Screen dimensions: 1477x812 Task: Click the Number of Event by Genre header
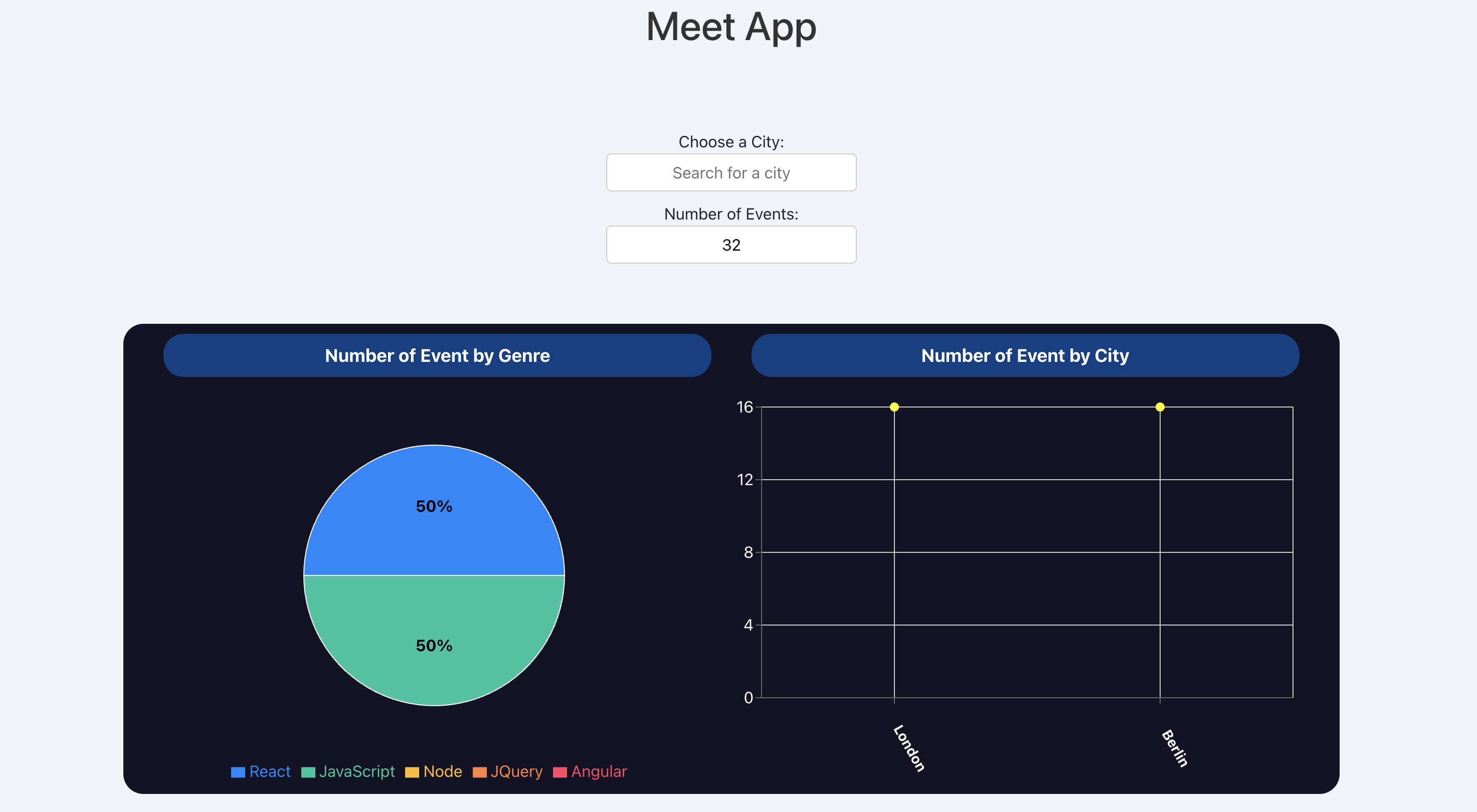click(438, 355)
